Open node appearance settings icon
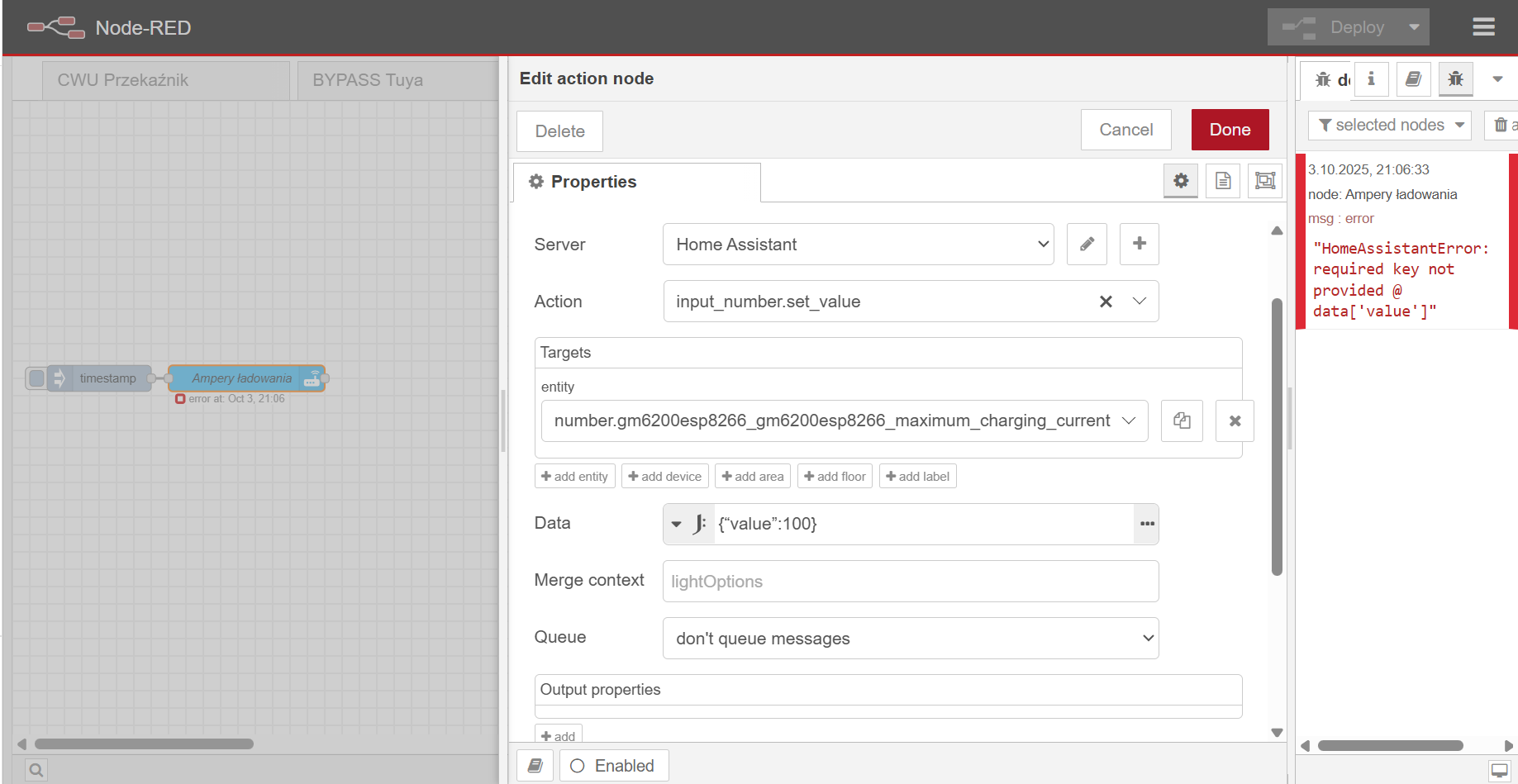 tap(1264, 181)
